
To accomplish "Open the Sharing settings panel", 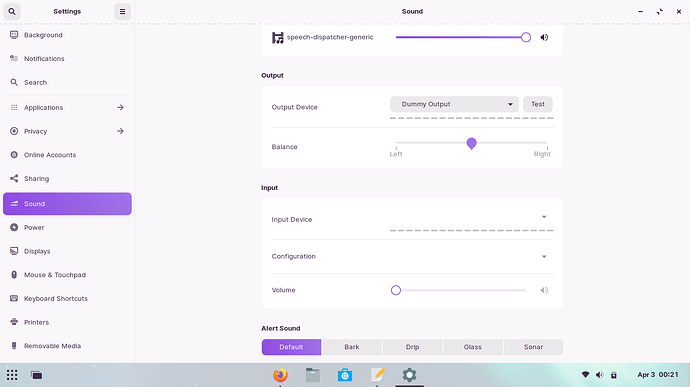I will click(x=67, y=178).
